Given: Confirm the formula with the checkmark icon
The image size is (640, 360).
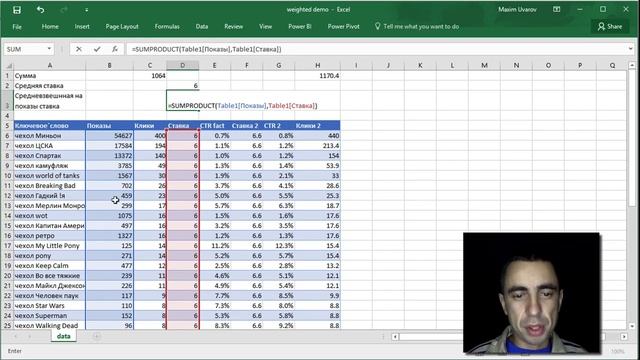Looking at the screenshot, I should 97,49.
